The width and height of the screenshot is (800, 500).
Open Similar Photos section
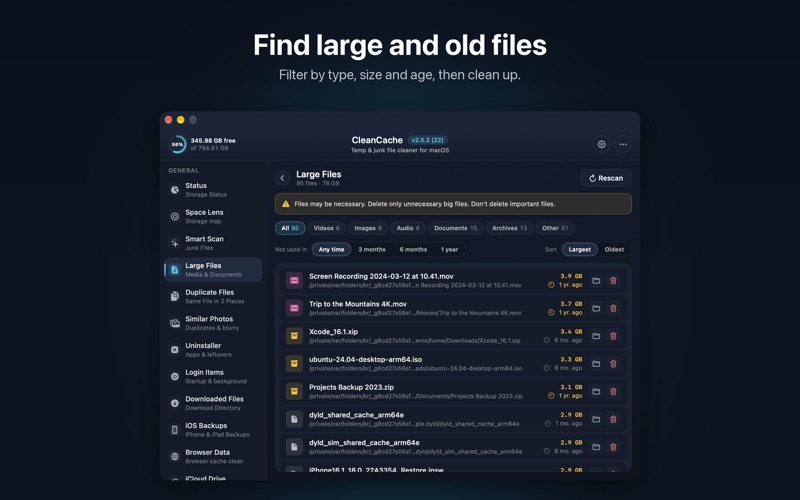point(213,323)
